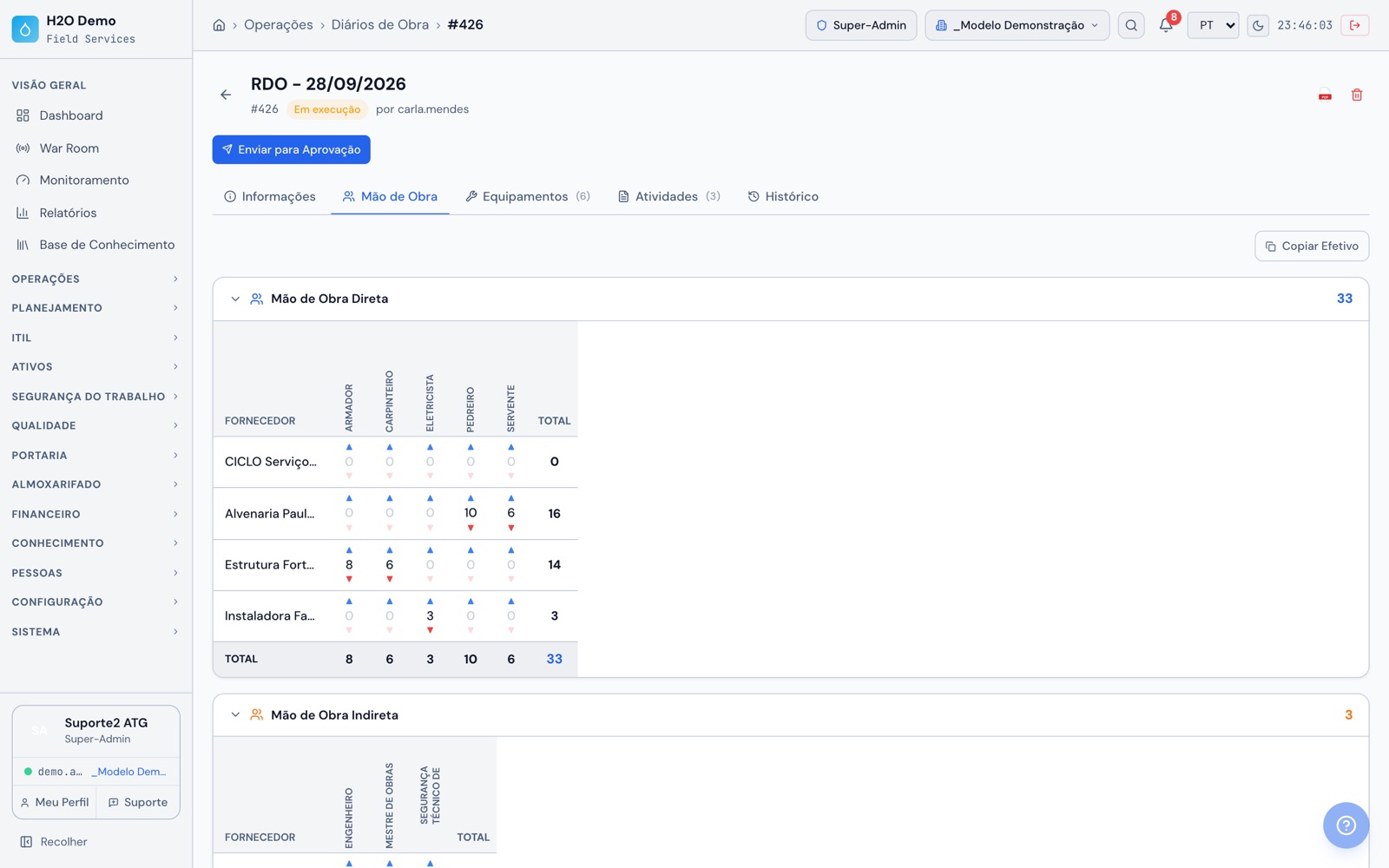Screen dimensions: 1389x868
Task: Open PT language selector
Action: [1214, 25]
